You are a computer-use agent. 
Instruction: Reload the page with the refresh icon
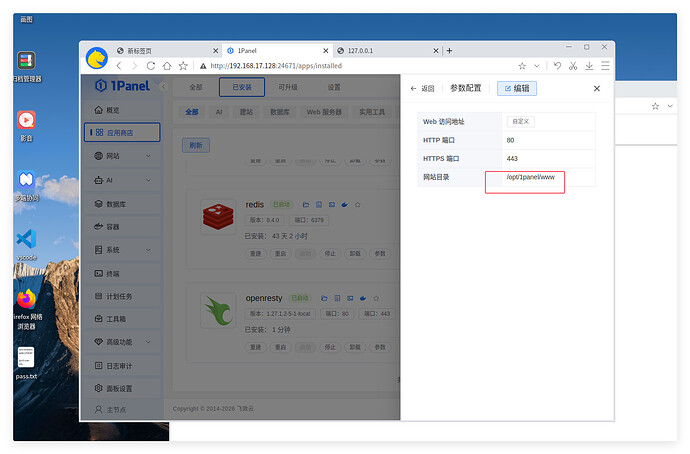click(151, 66)
